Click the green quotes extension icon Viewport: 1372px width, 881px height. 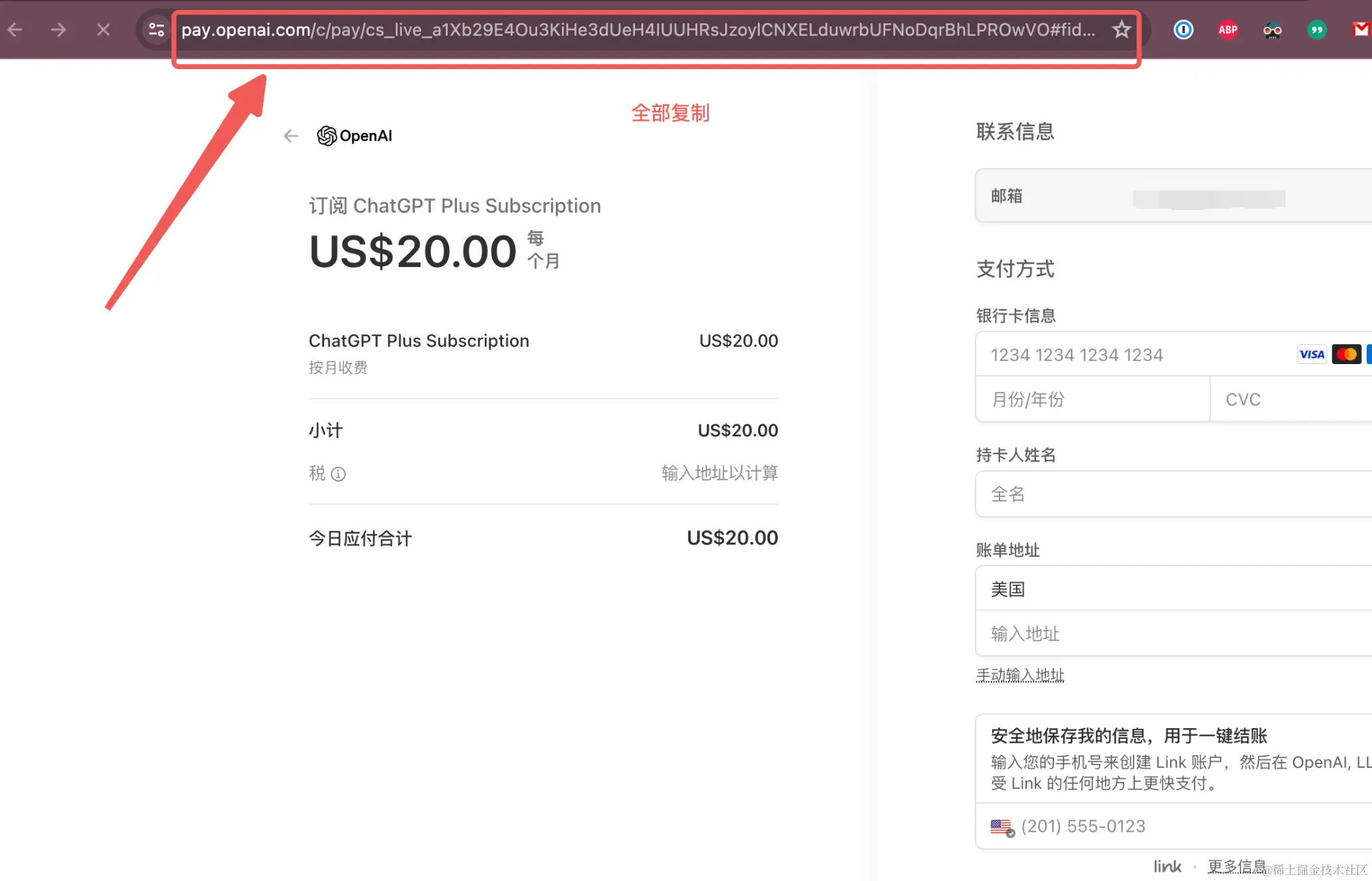(x=1317, y=30)
